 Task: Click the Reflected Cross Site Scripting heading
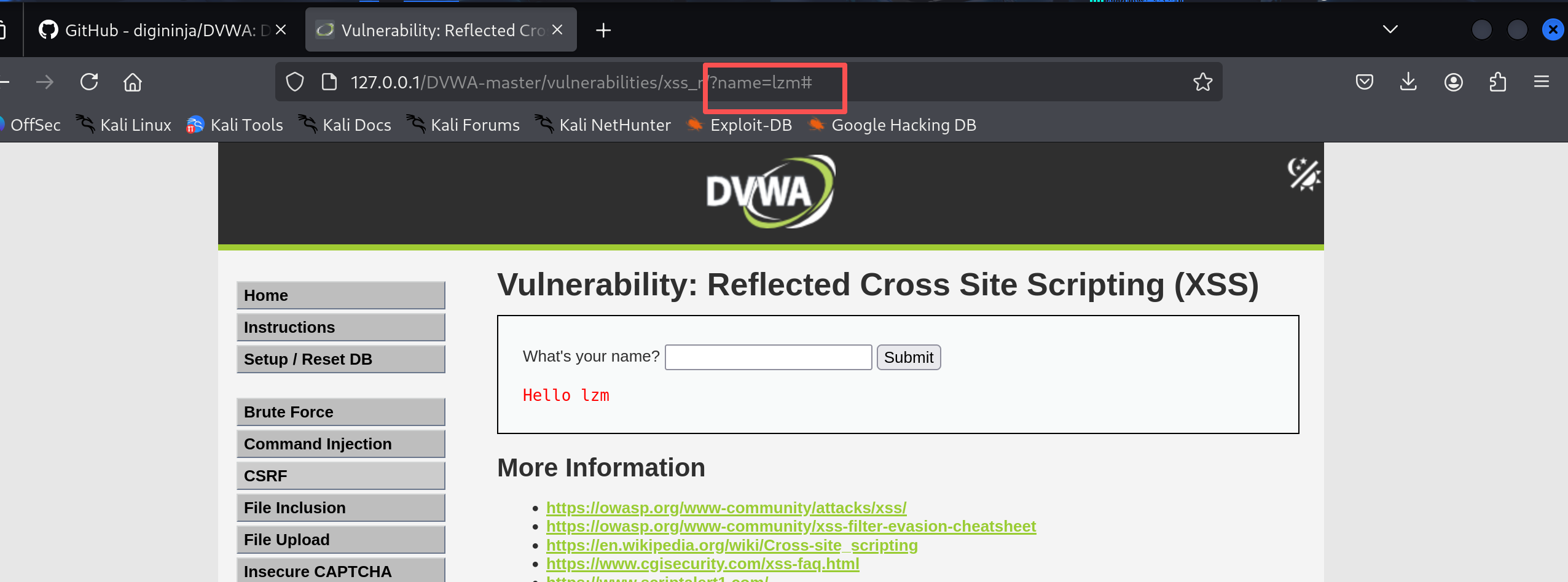pyautogui.click(x=878, y=285)
